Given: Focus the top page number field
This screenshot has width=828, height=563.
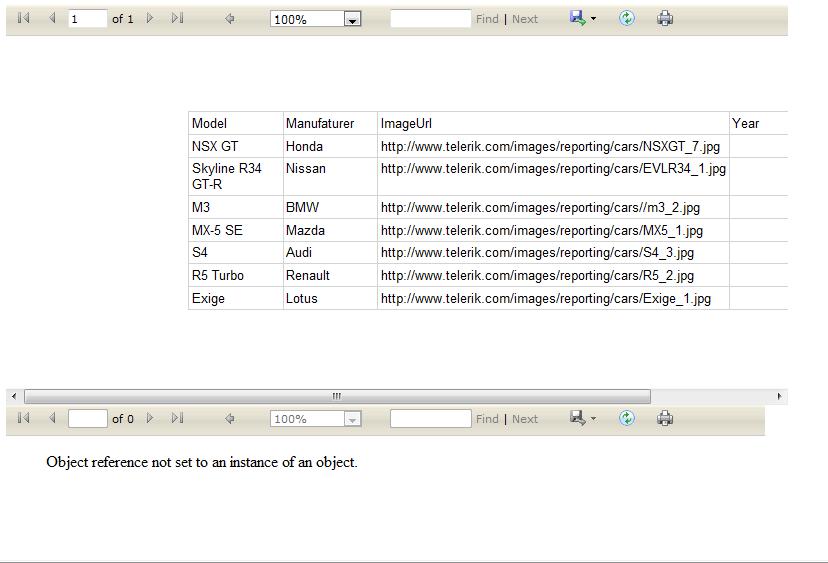Looking at the screenshot, I should tap(88, 19).
